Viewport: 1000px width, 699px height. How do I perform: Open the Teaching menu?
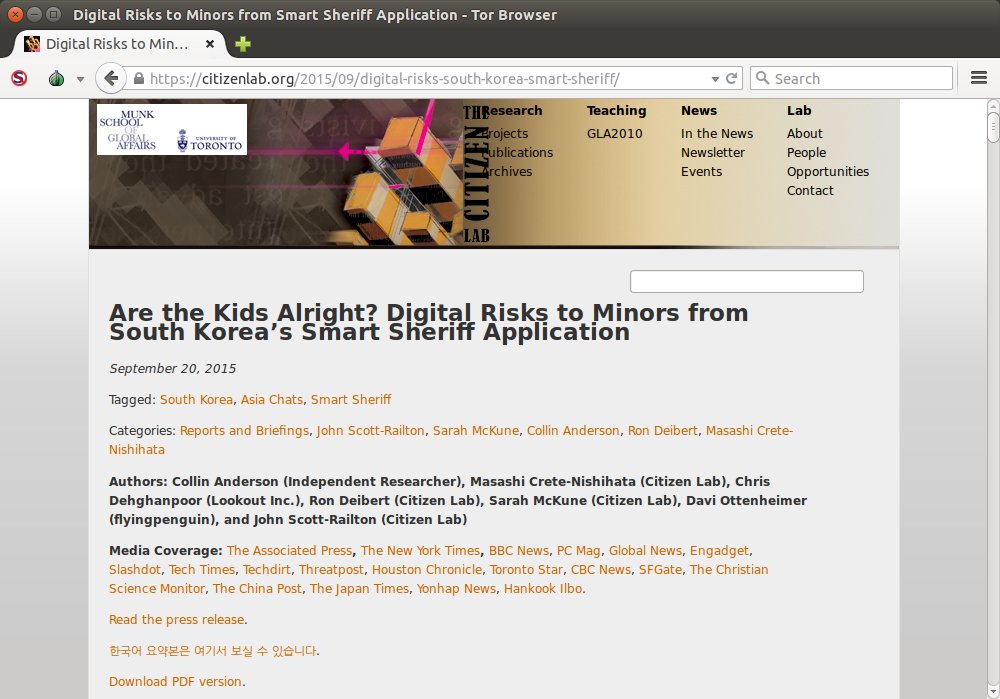point(617,110)
